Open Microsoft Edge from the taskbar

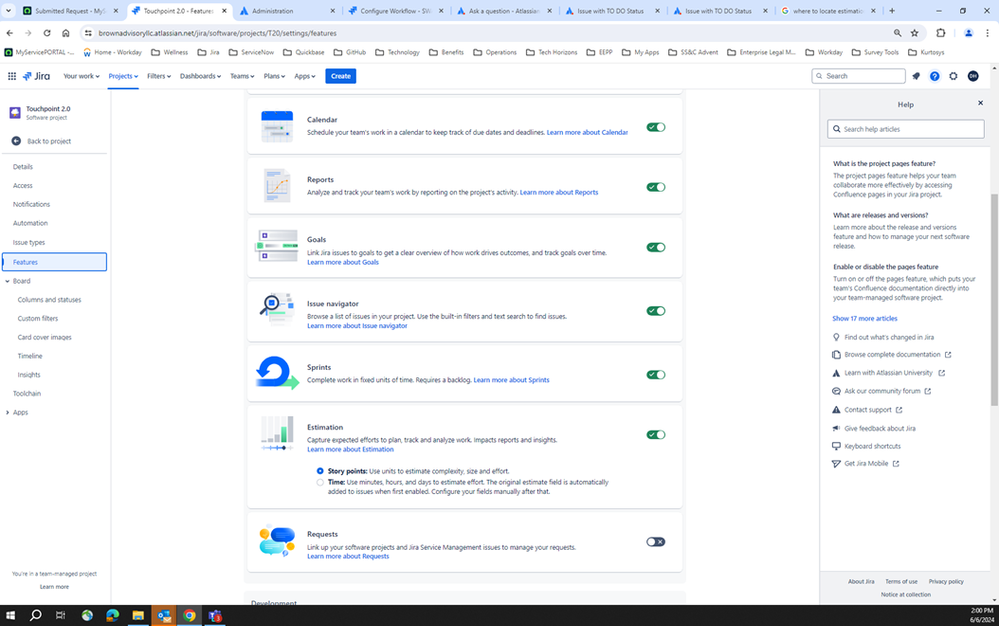pos(113,615)
